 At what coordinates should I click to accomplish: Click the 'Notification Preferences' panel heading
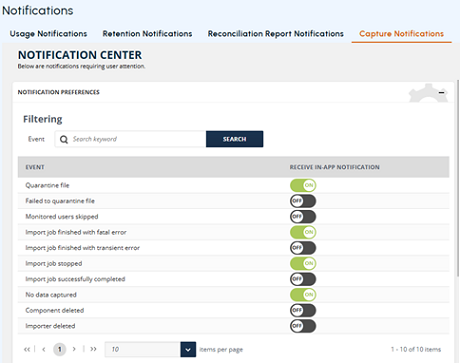(x=59, y=92)
